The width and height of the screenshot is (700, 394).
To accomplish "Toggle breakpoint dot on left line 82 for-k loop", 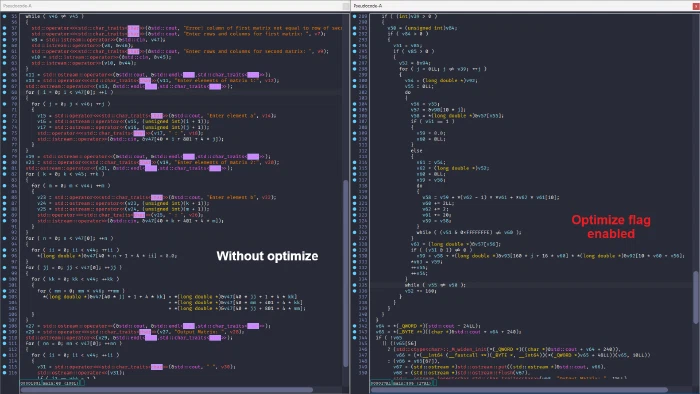I will click(4, 174).
